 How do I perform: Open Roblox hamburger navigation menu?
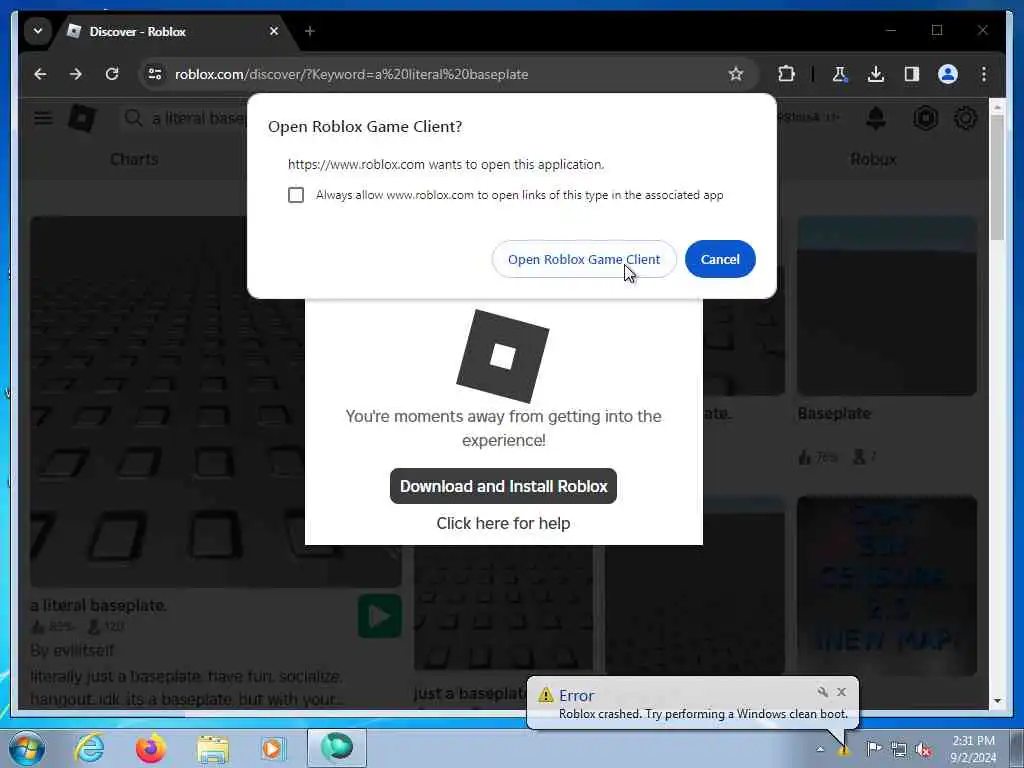point(43,118)
